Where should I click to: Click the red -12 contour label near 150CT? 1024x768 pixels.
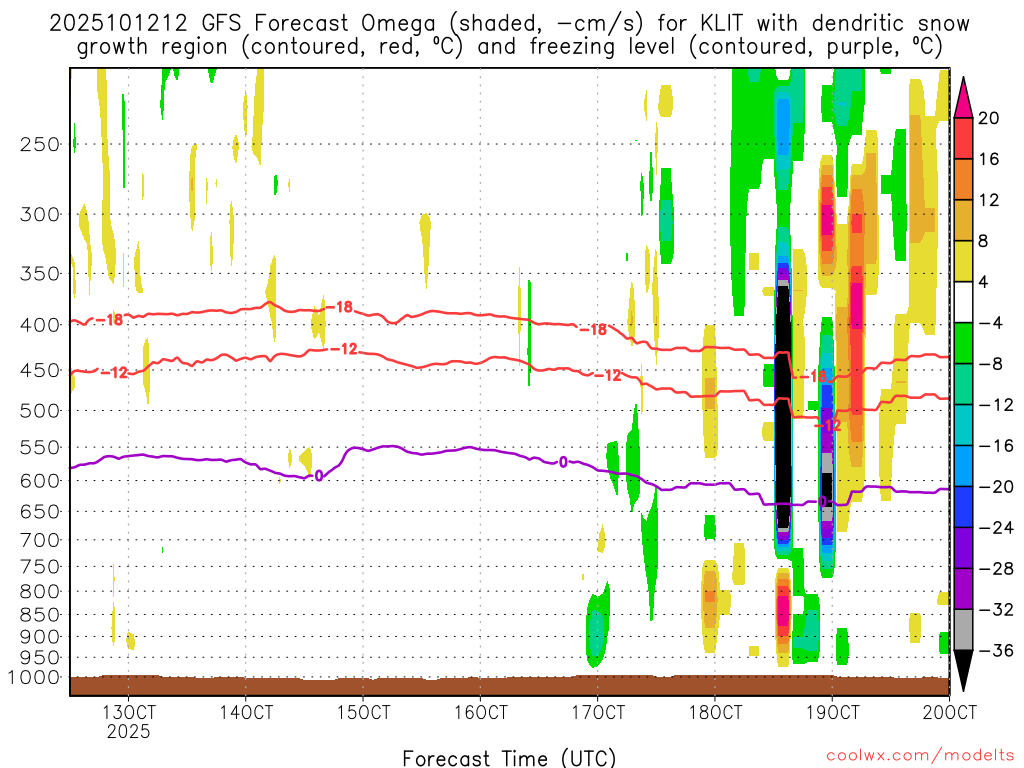click(x=344, y=349)
